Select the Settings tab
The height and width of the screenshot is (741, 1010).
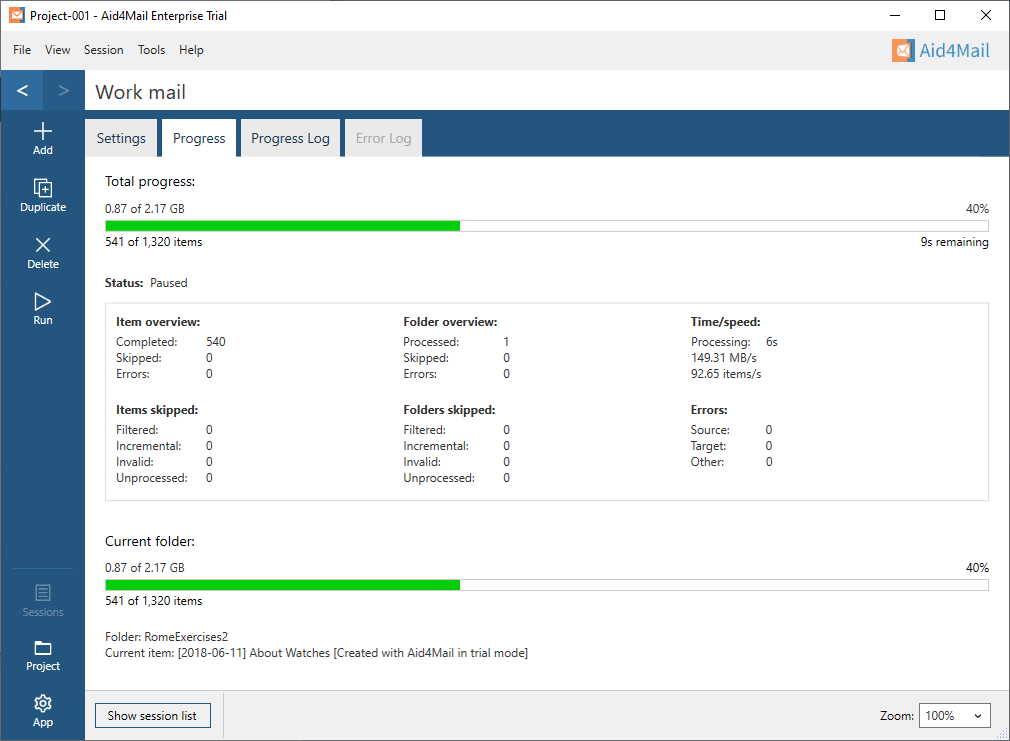click(121, 138)
